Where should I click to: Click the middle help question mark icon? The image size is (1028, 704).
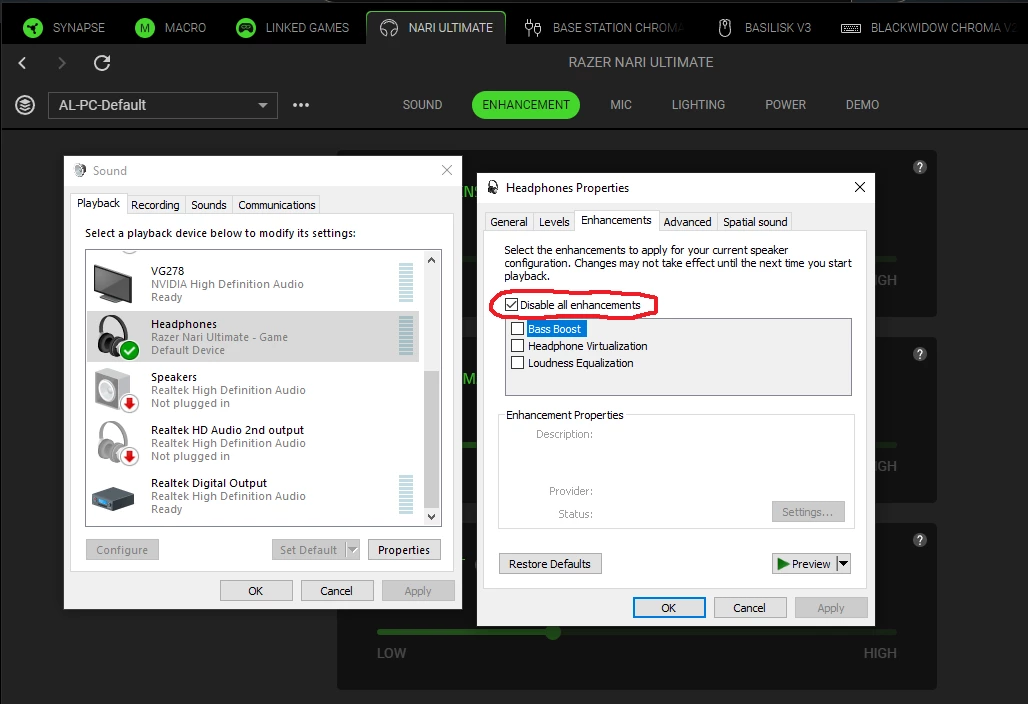[919, 354]
